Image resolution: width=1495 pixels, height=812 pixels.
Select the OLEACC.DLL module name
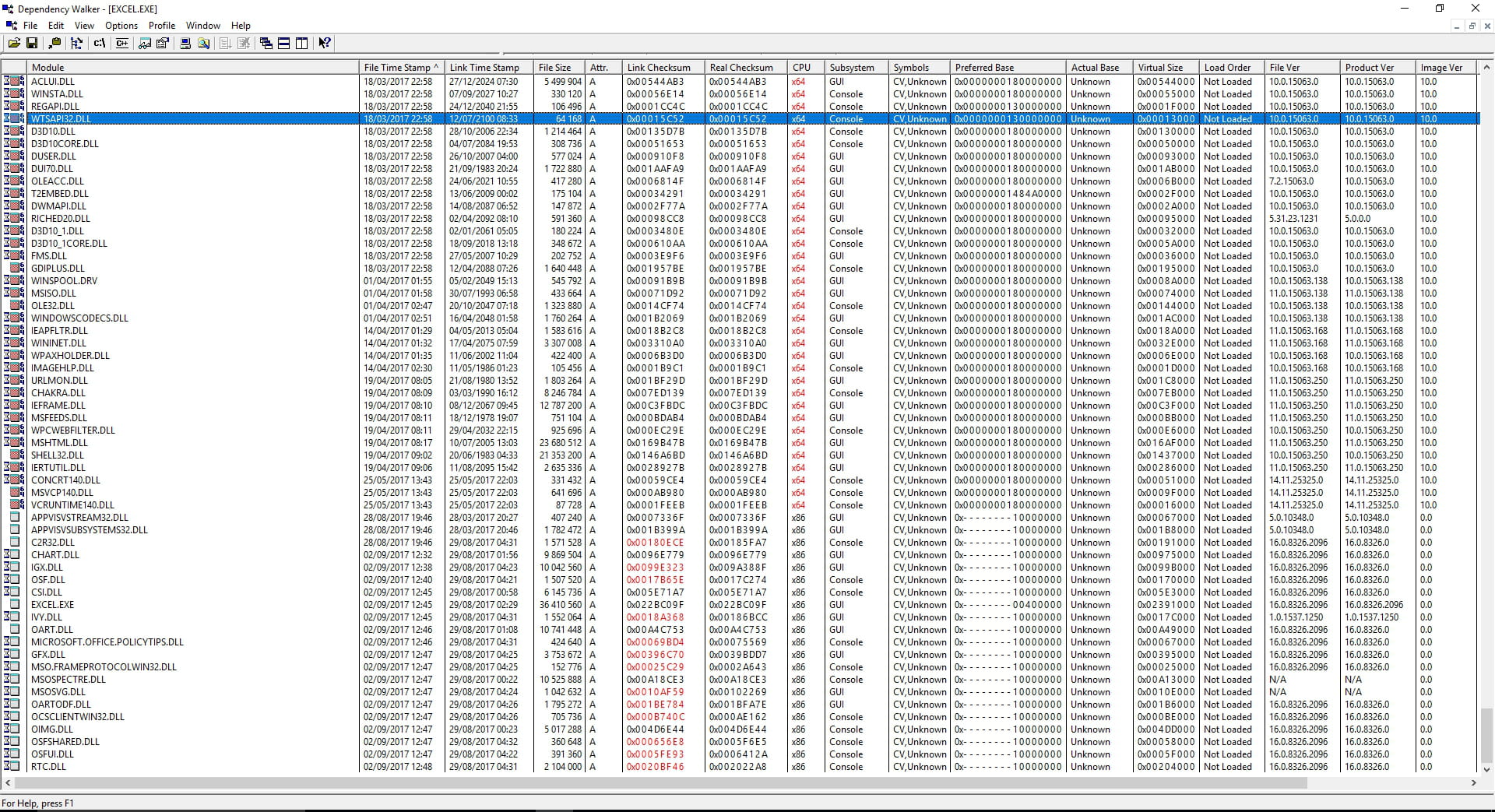[57, 181]
